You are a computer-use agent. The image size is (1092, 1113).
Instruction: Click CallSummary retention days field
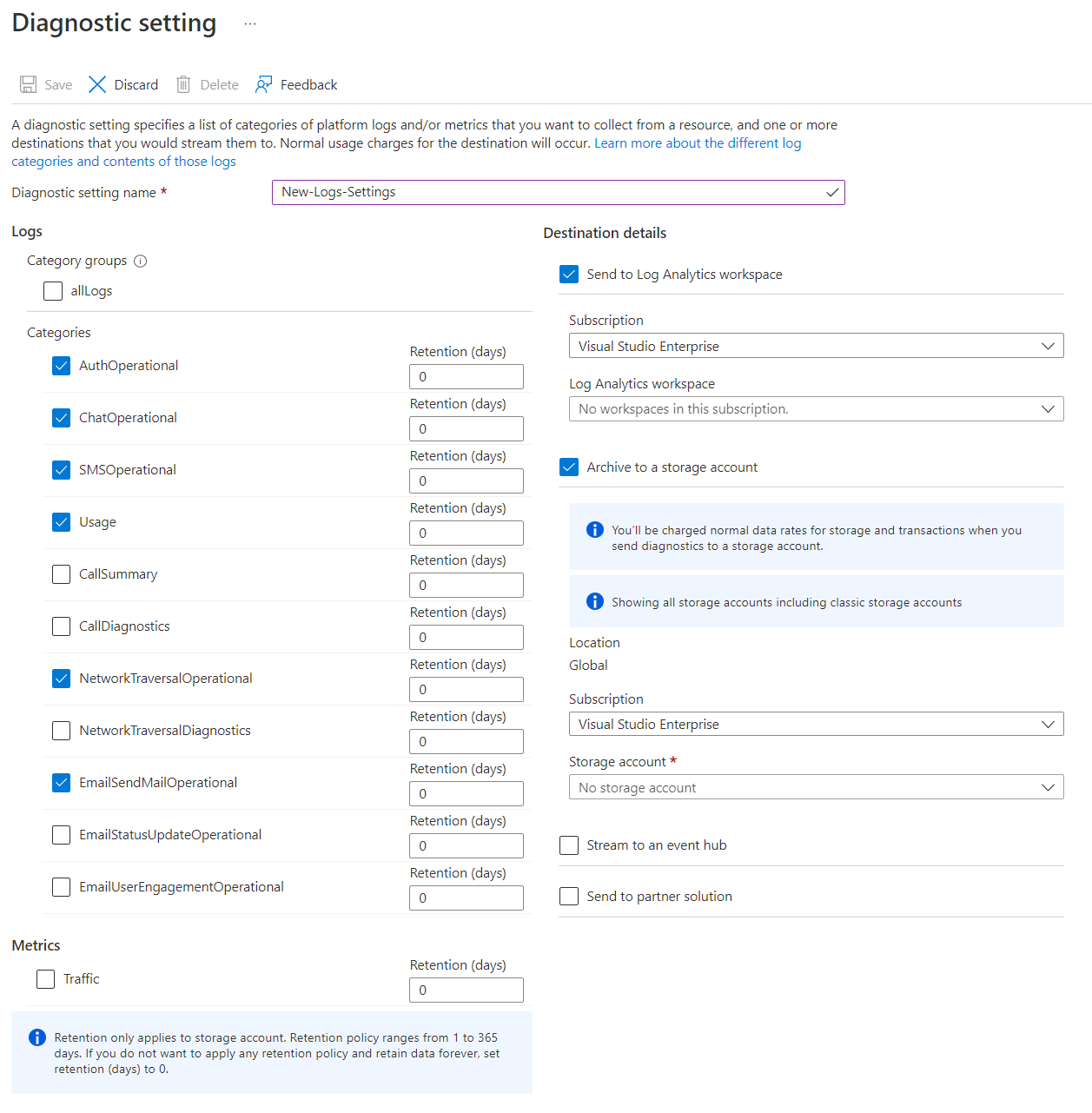pos(467,586)
